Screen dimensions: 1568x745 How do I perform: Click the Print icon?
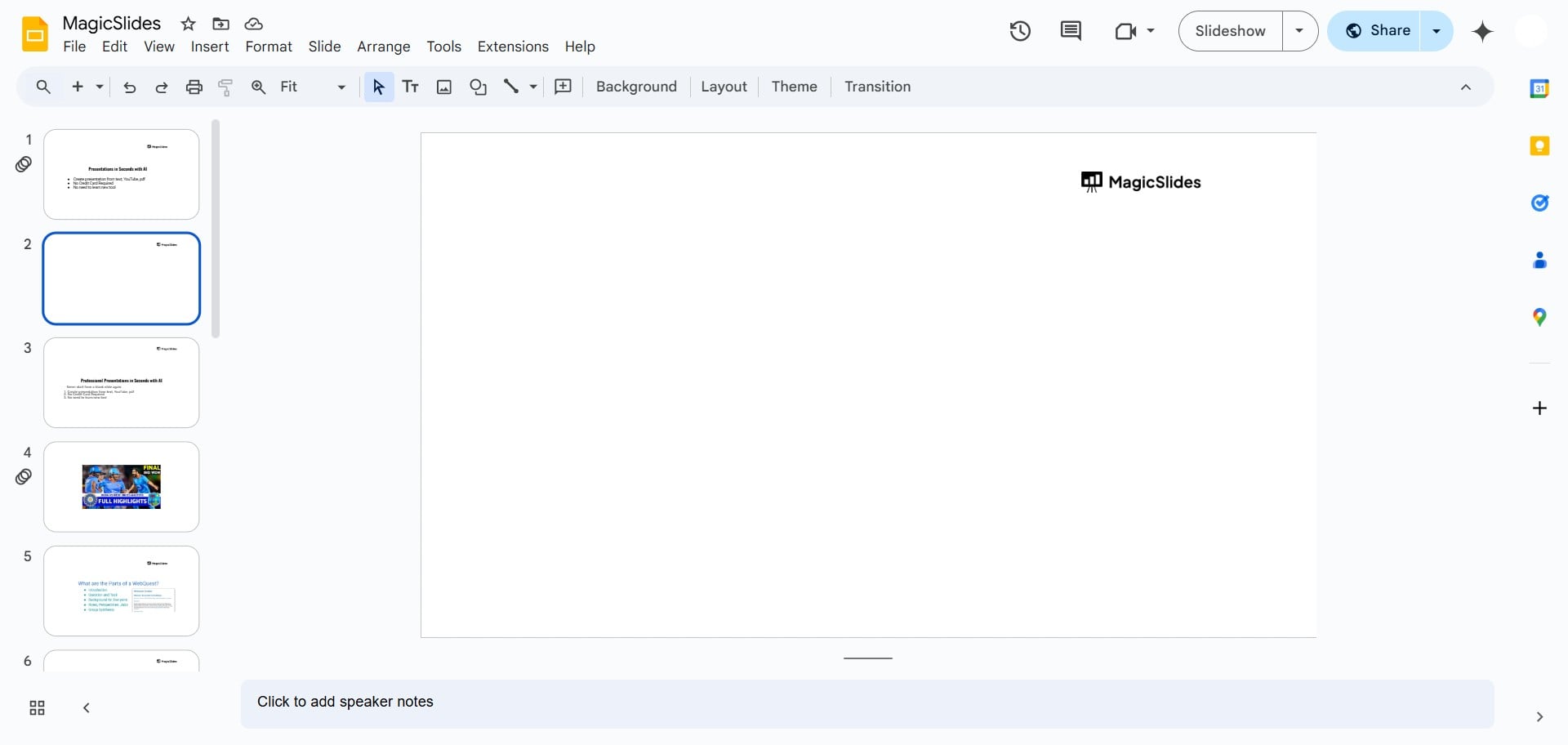194,87
